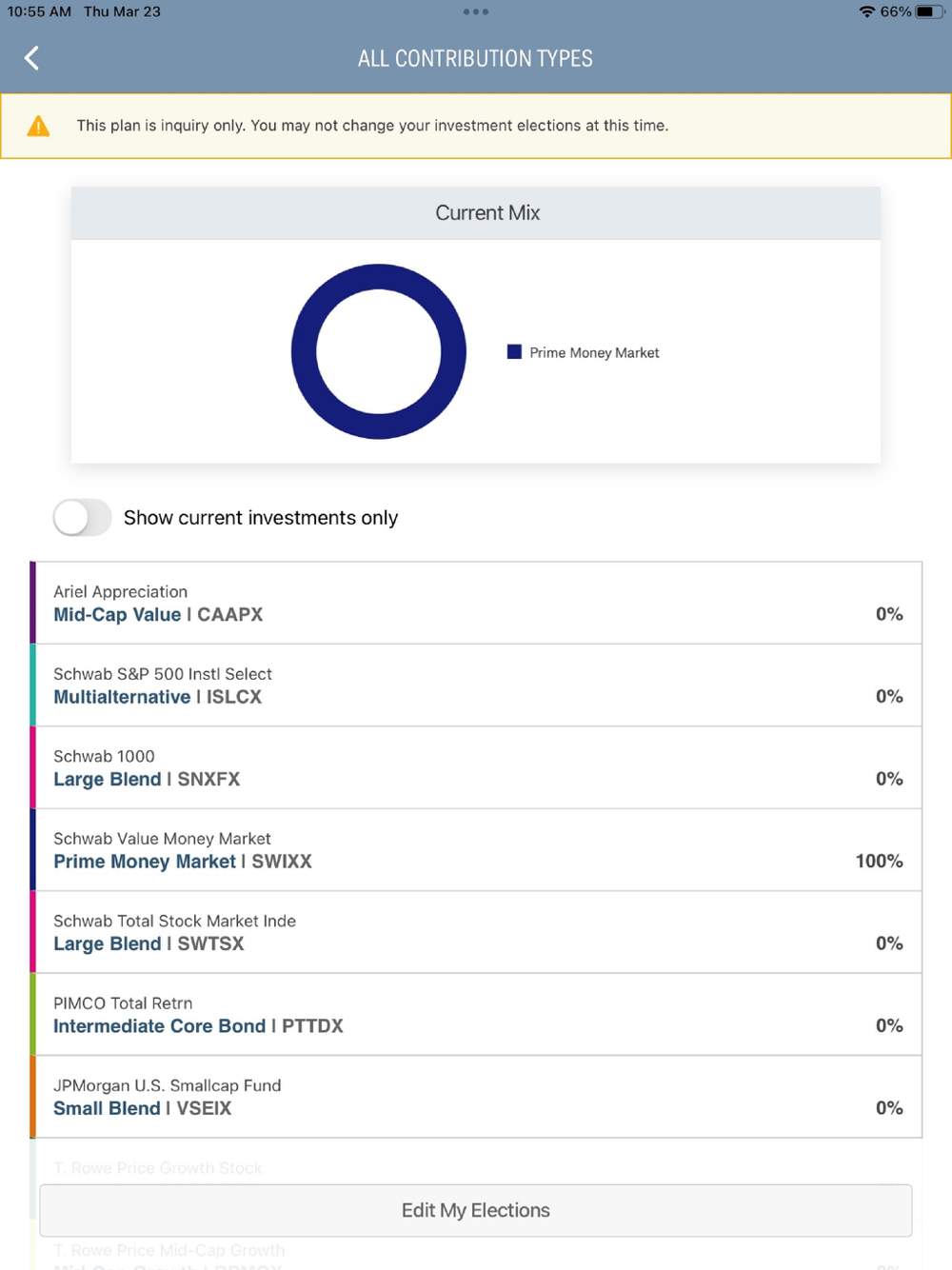Image resolution: width=952 pixels, height=1270 pixels.
Task: Select Prime Money Market SWIXX fund
Action: point(476,850)
